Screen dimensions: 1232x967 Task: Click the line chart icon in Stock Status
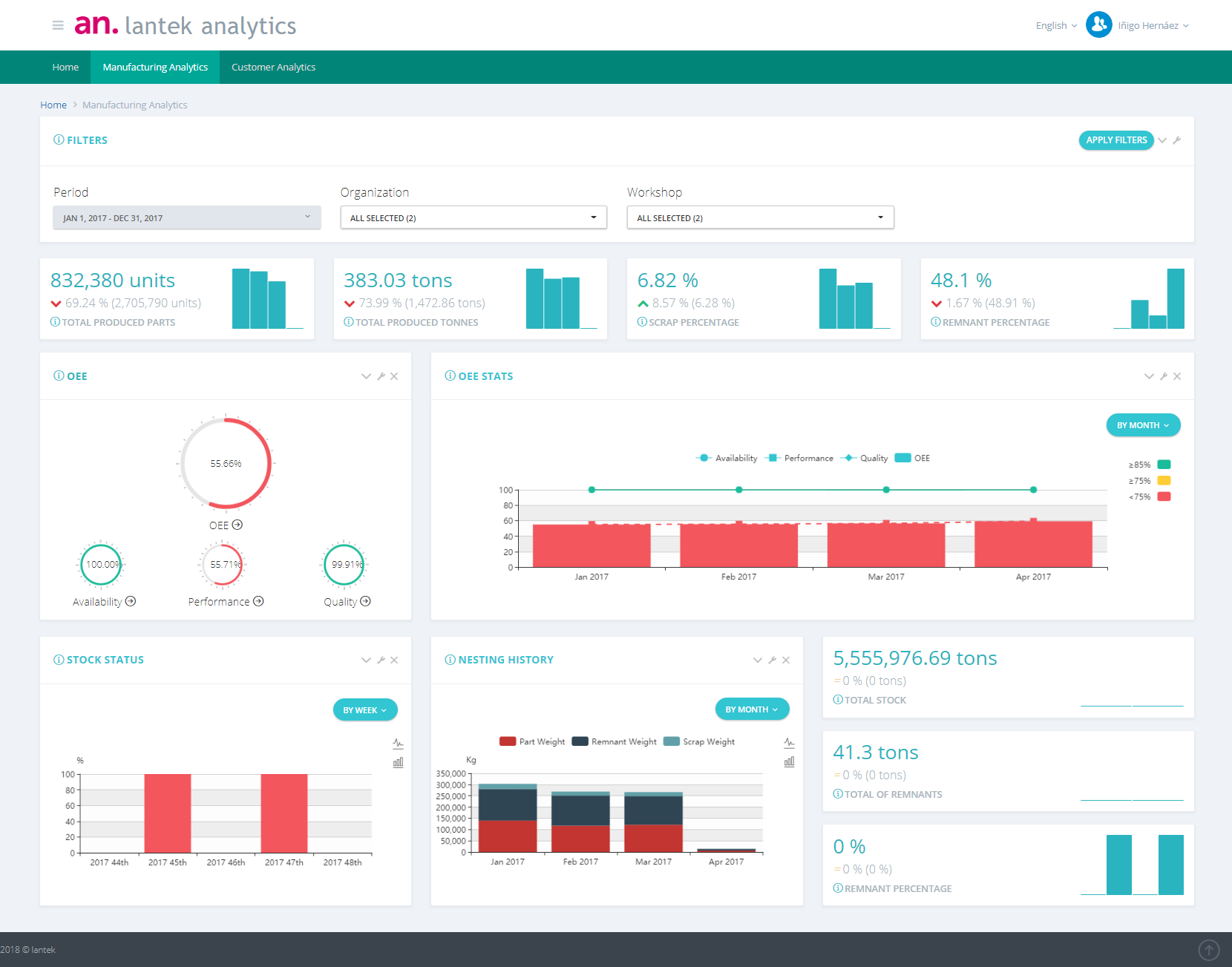(x=399, y=743)
